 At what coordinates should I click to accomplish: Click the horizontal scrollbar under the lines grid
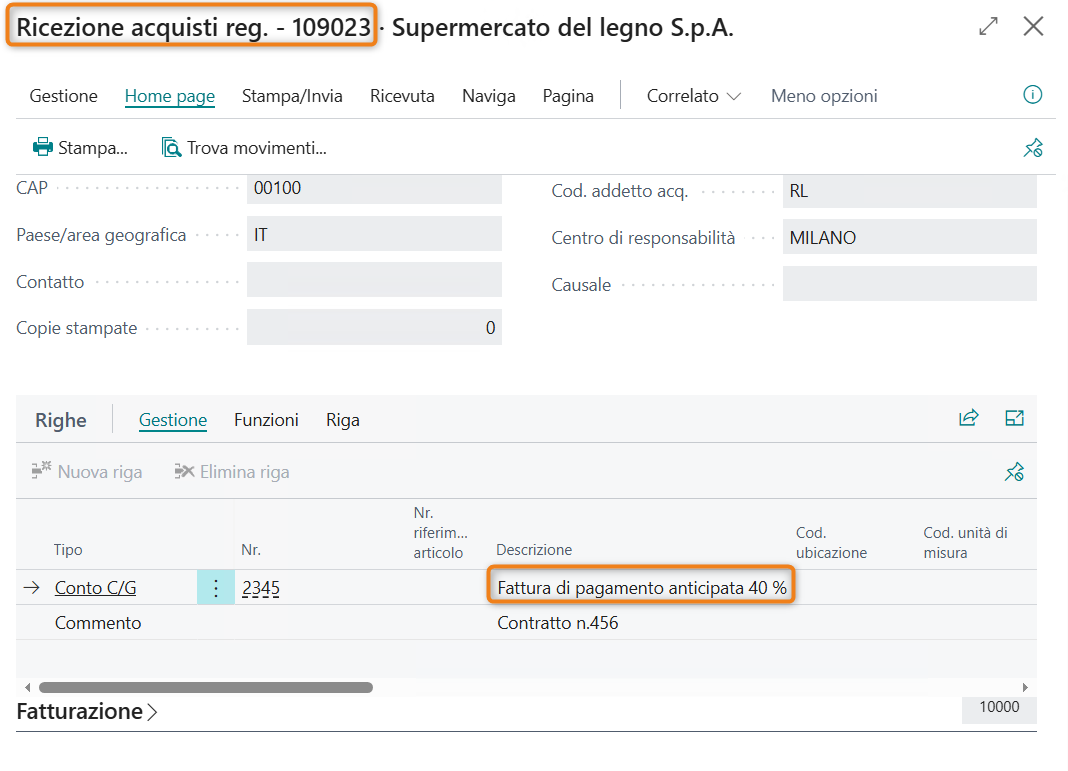click(x=205, y=688)
